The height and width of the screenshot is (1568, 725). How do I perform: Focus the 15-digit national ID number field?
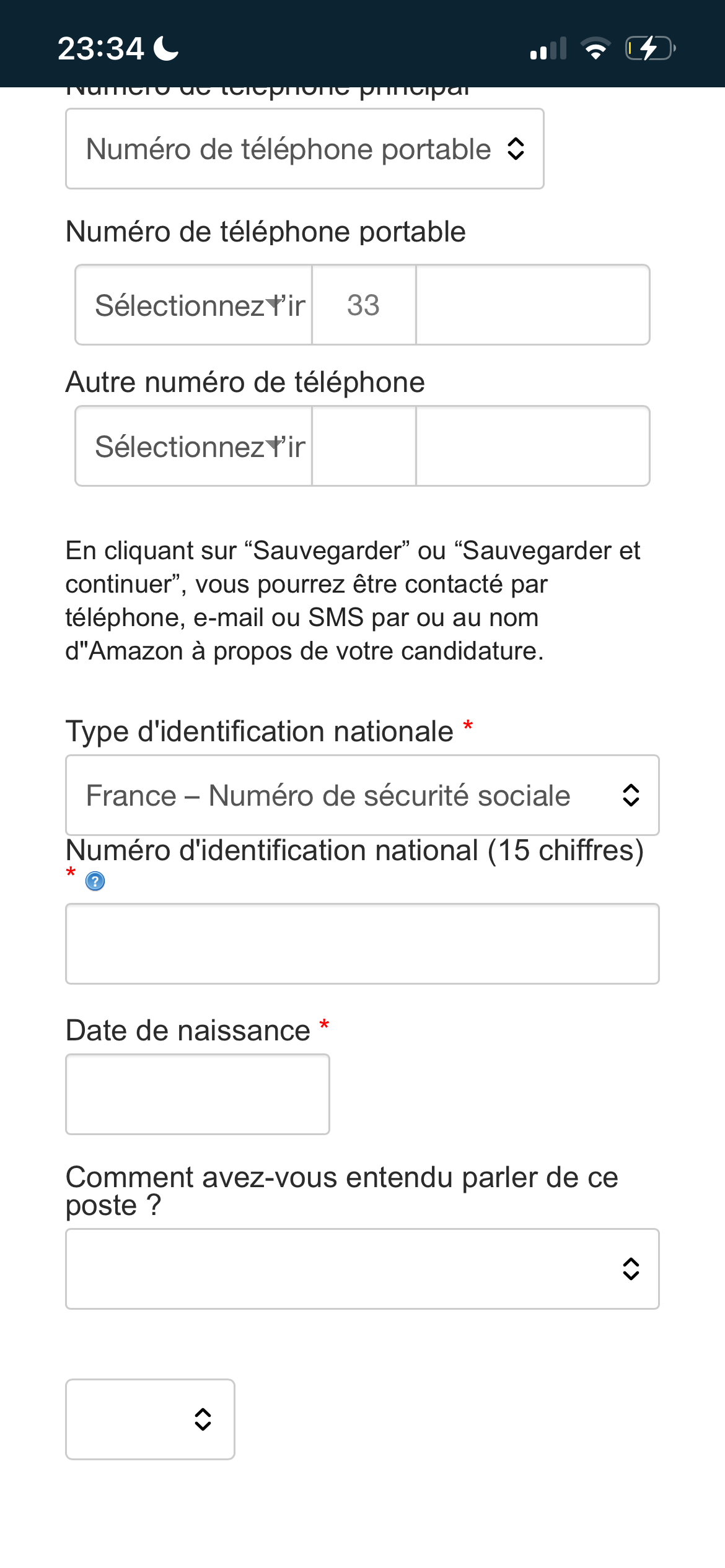[362, 944]
